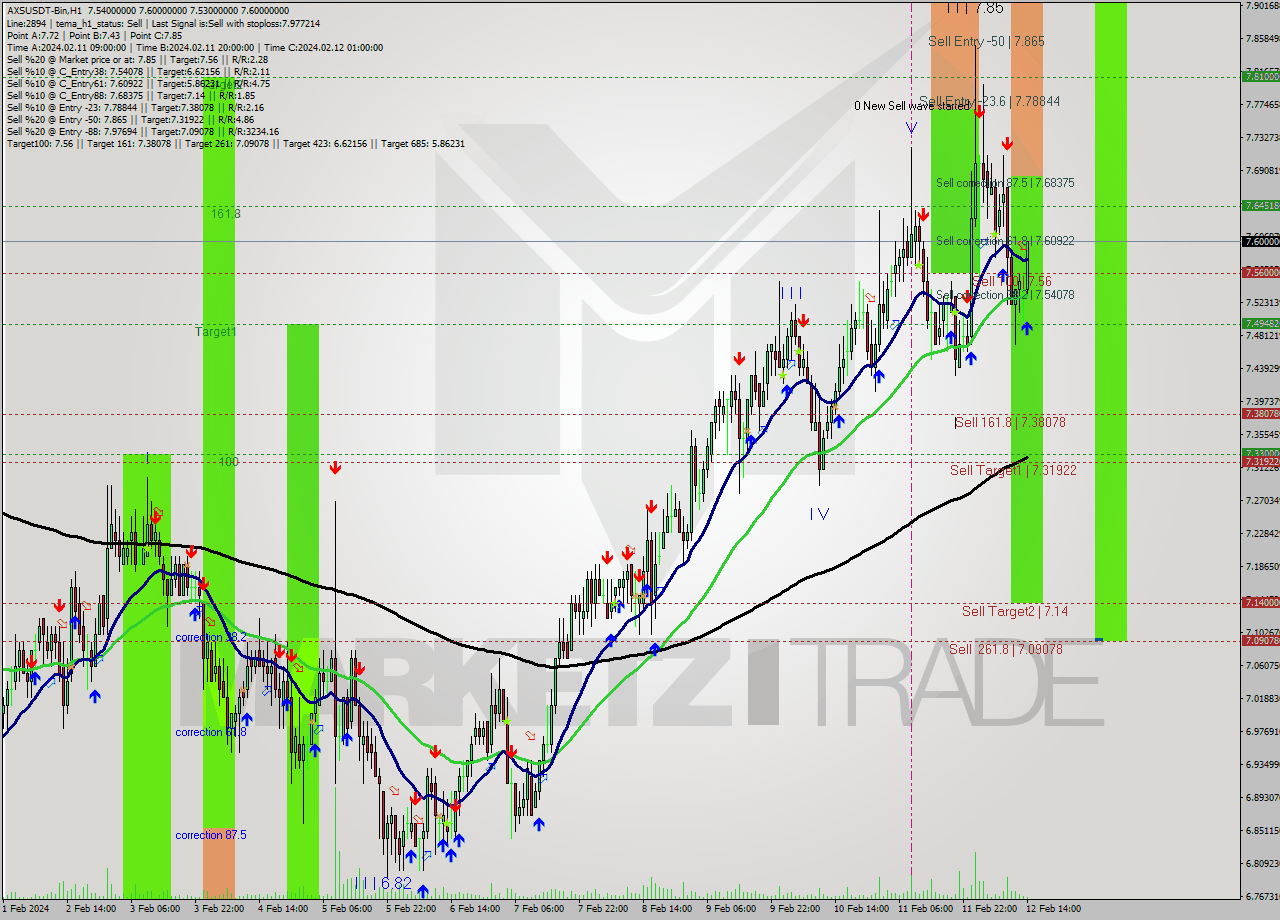
Task: Click the 'Sell Entry -23.6 | 7.78844' label
Action: [x=989, y=101]
